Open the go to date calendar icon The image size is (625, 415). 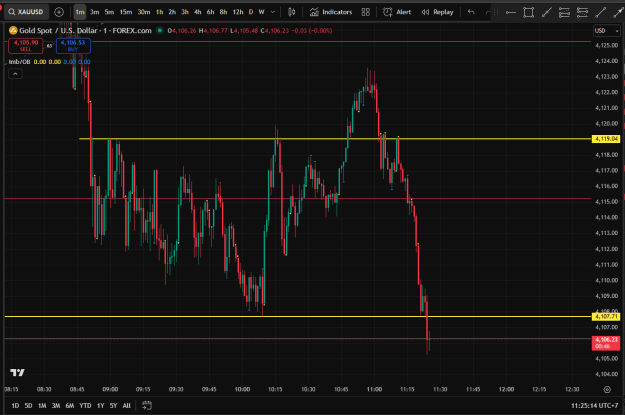(147, 405)
